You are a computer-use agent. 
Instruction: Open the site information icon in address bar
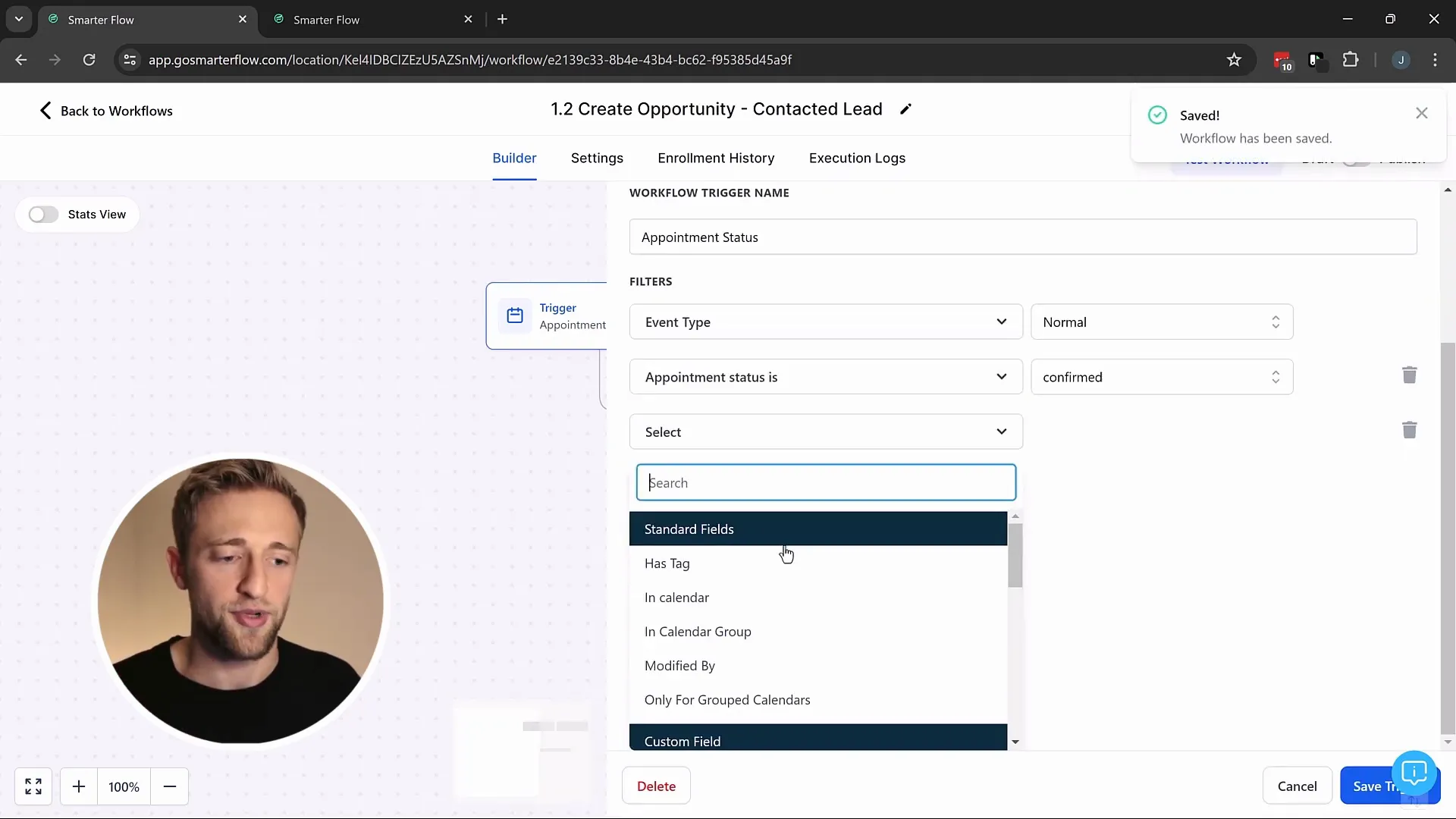tap(130, 60)
